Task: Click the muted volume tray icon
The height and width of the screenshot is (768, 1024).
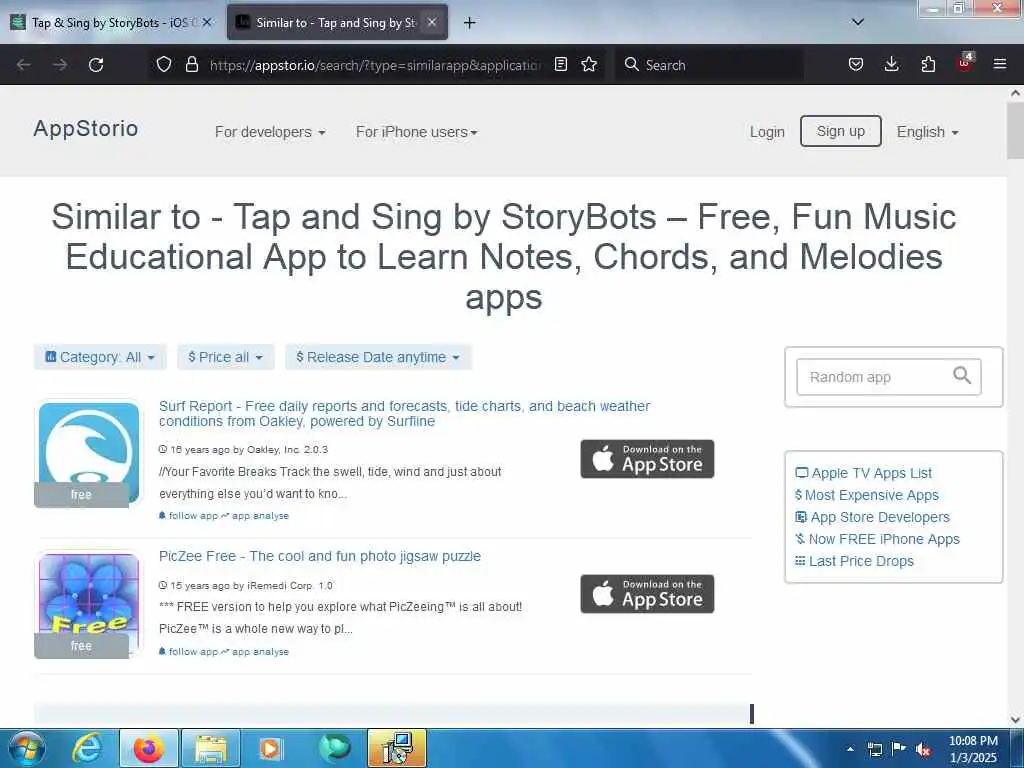Action: (923, 749)
